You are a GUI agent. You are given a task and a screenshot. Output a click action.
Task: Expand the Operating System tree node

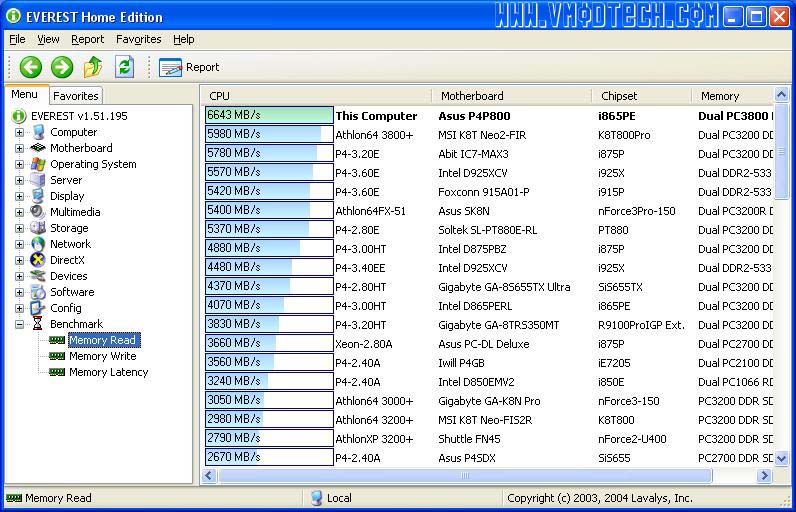click(x=19, y=164)
